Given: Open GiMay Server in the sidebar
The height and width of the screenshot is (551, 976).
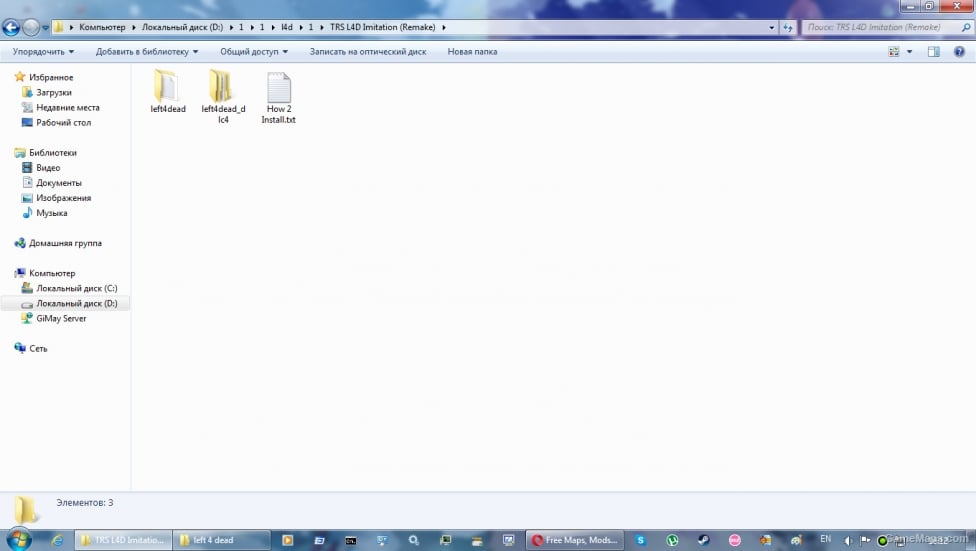Looking at the screenshot, I should (60, 318).
